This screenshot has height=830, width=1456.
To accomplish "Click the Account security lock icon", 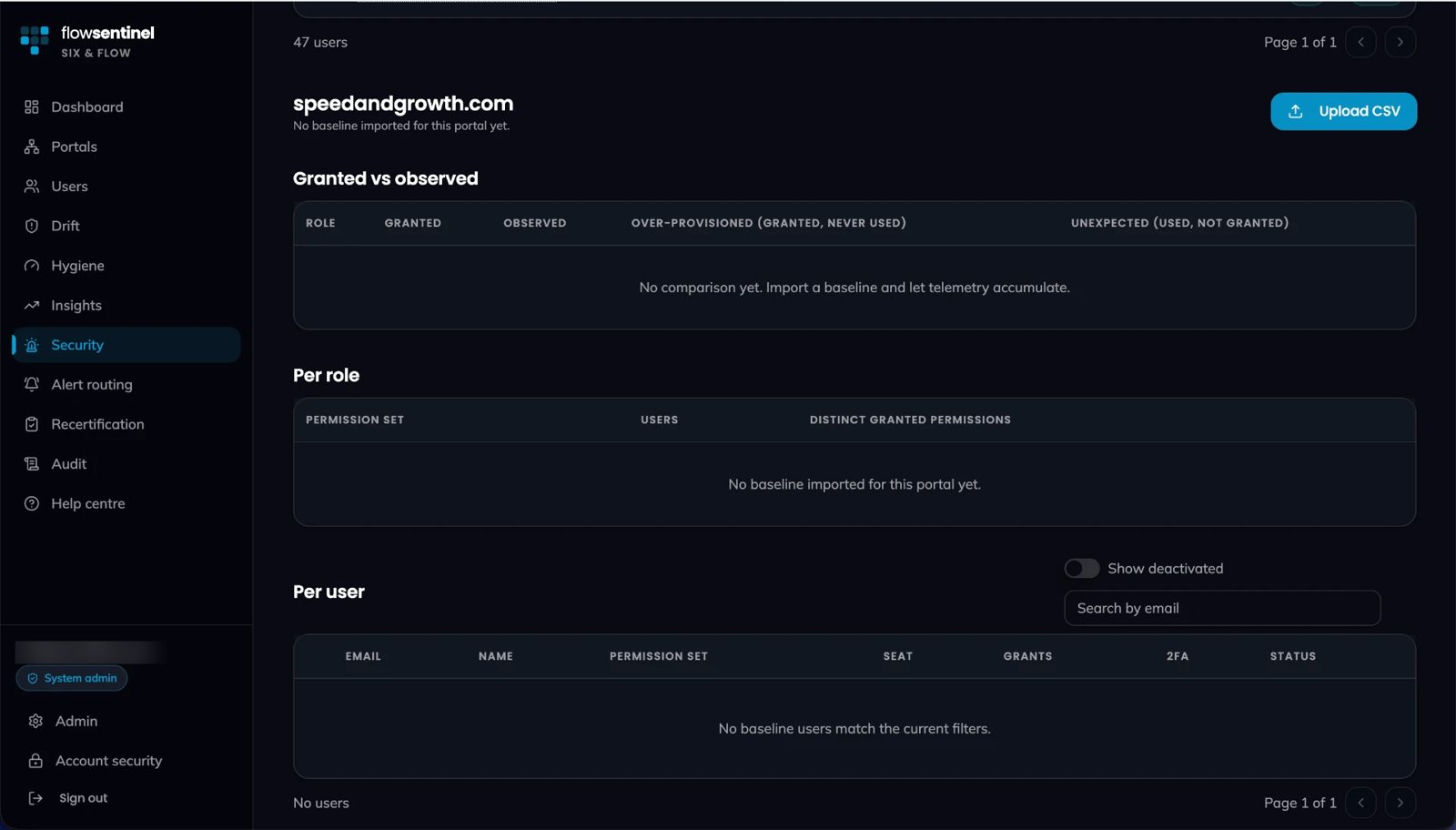I will [35, 761].
